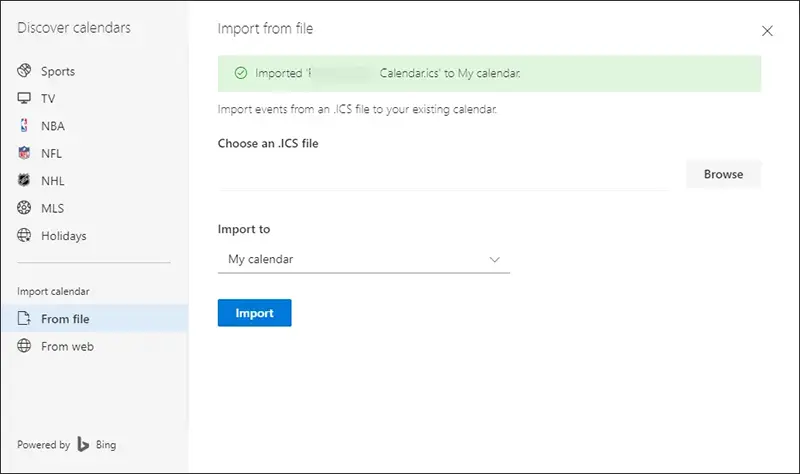Select the Sports calendar category
Viewport: 800px width, 474px height.
[x=58, y=71]
